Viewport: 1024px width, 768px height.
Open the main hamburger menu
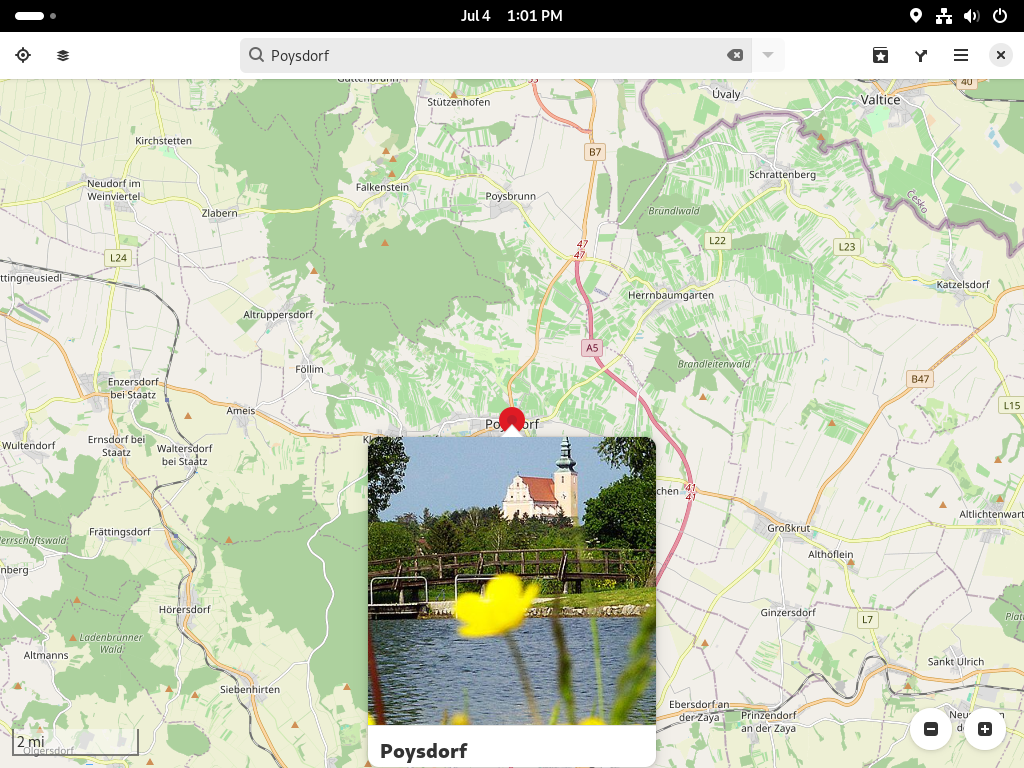(961, 56)
